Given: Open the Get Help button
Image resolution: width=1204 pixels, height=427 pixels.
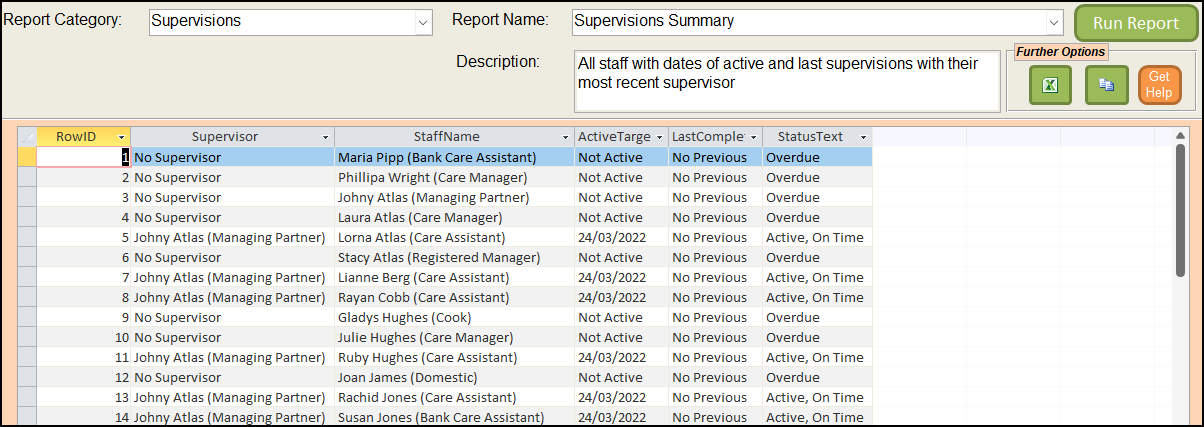Looking at the screenshot, I should tap(1159, 85).
